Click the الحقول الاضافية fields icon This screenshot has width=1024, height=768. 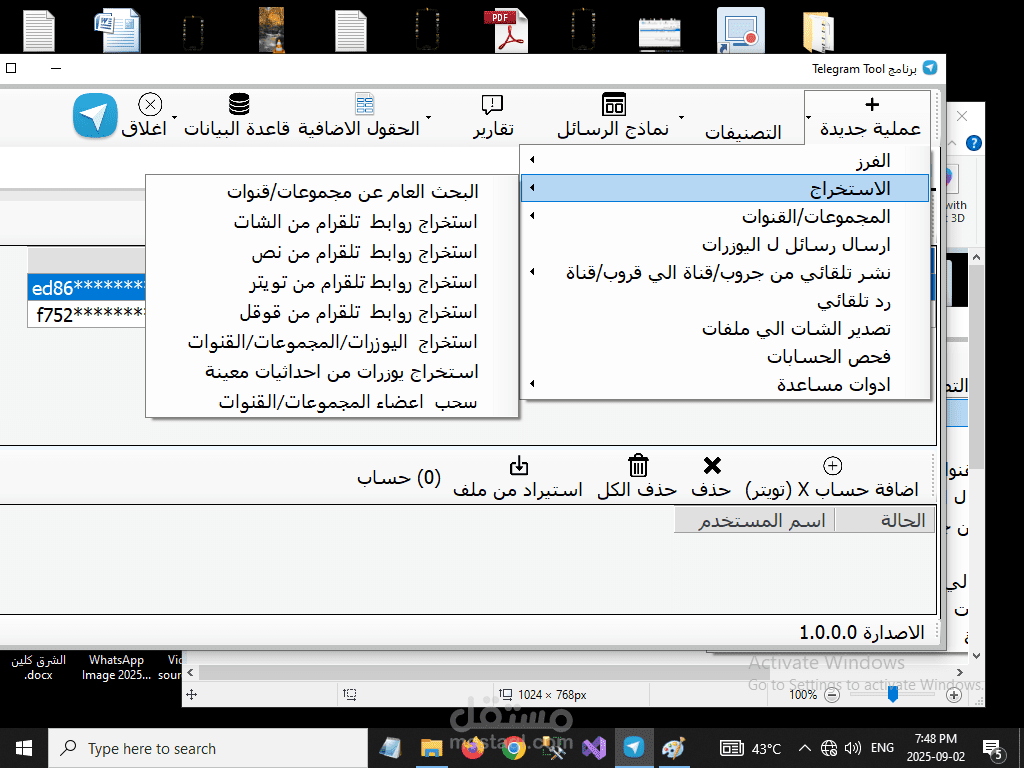tap(364, 104)
